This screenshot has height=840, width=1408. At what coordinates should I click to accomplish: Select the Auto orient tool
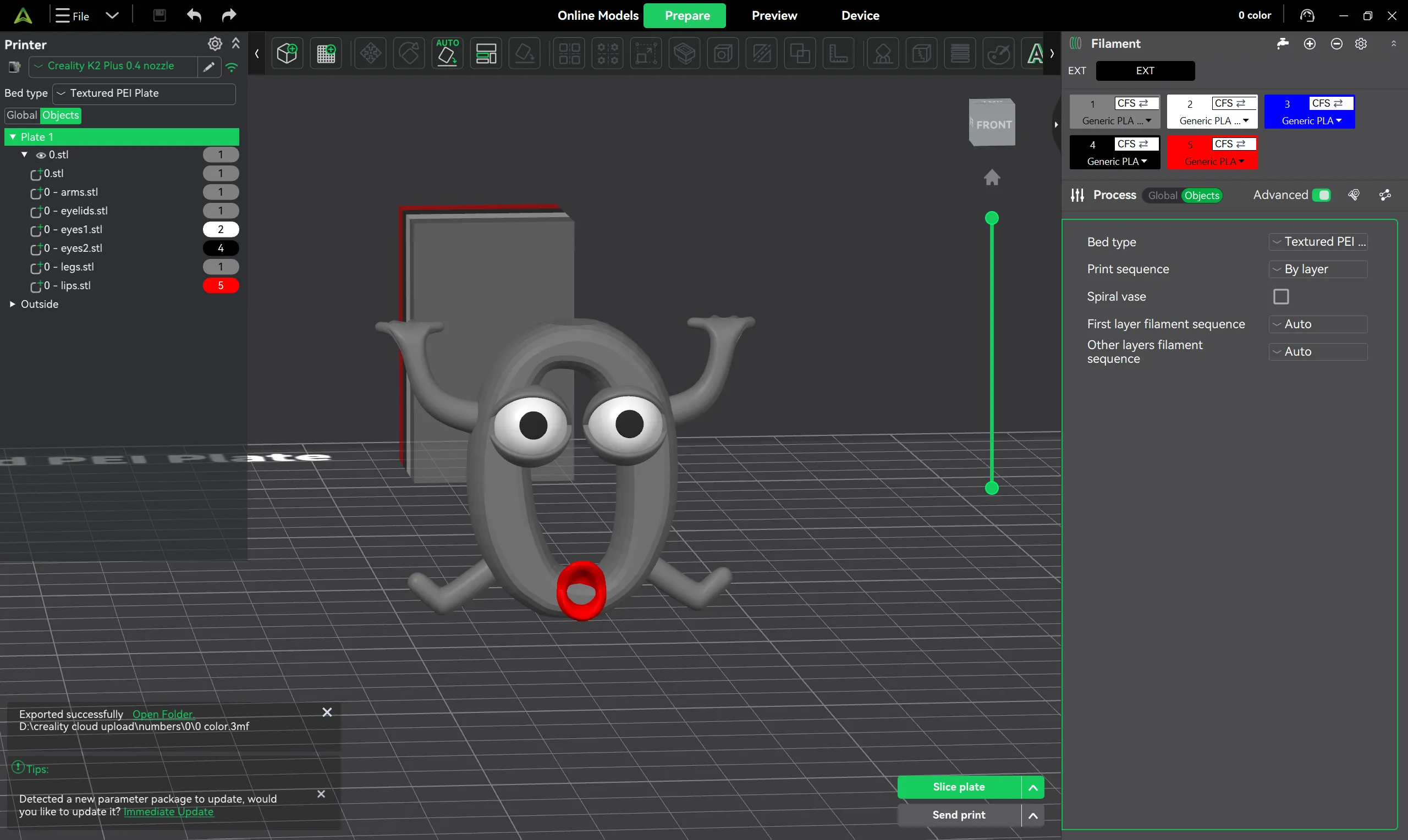[447, 54]
